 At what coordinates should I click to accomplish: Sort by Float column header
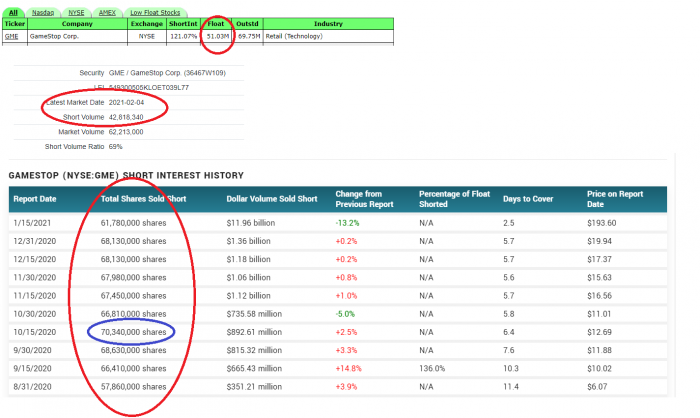(216, 24)
